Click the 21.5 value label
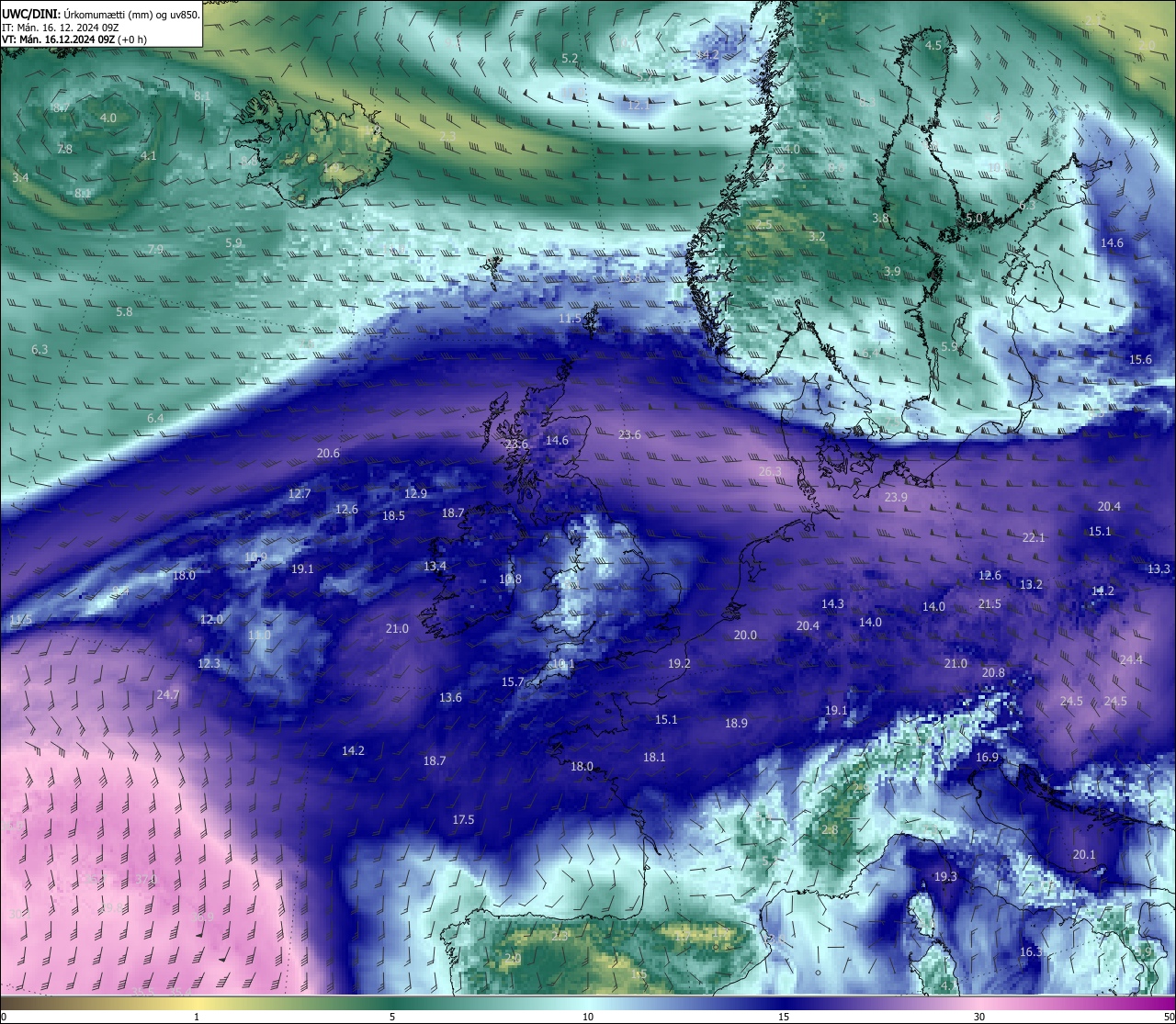 (989, 604)
